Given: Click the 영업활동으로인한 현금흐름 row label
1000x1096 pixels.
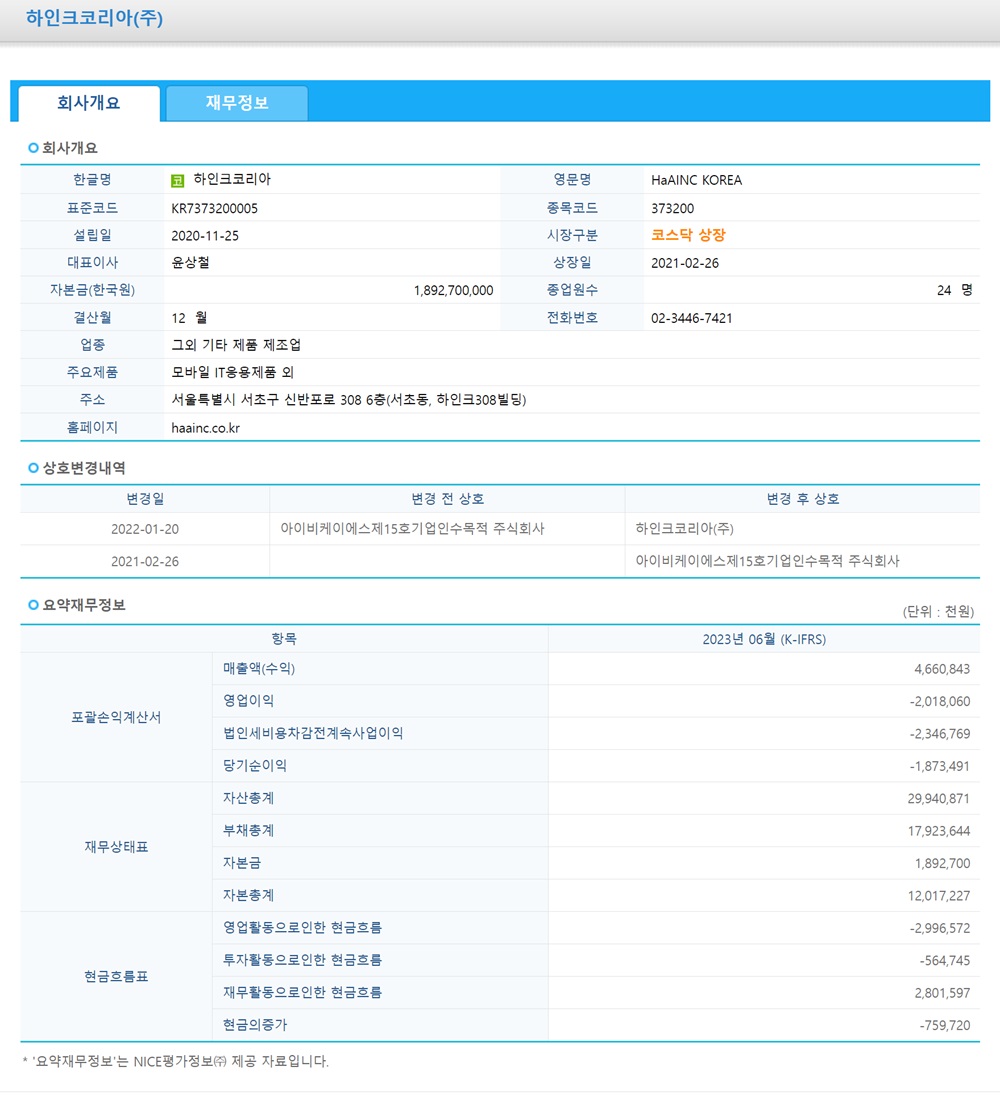Looking at the screenshot, I should click(303, 928).
